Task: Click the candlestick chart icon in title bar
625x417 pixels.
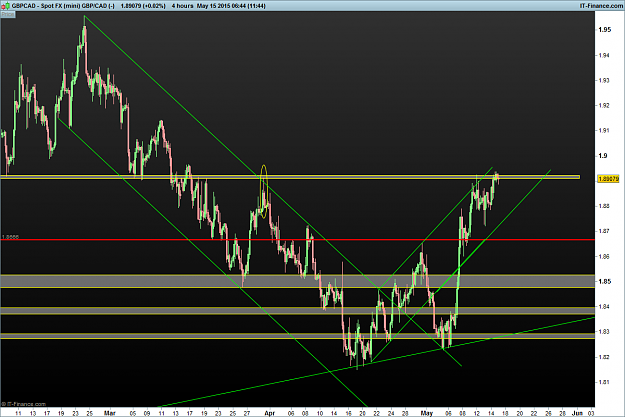Action: (6, 6)
